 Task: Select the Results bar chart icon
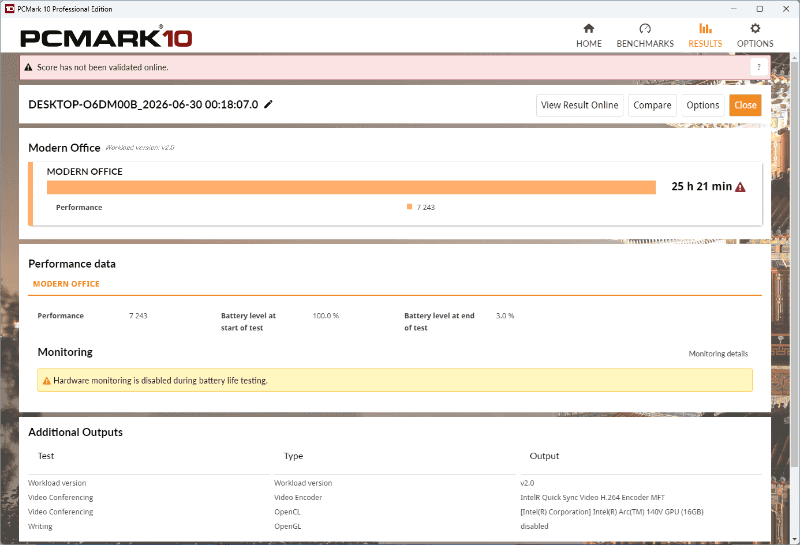(705, 29)
